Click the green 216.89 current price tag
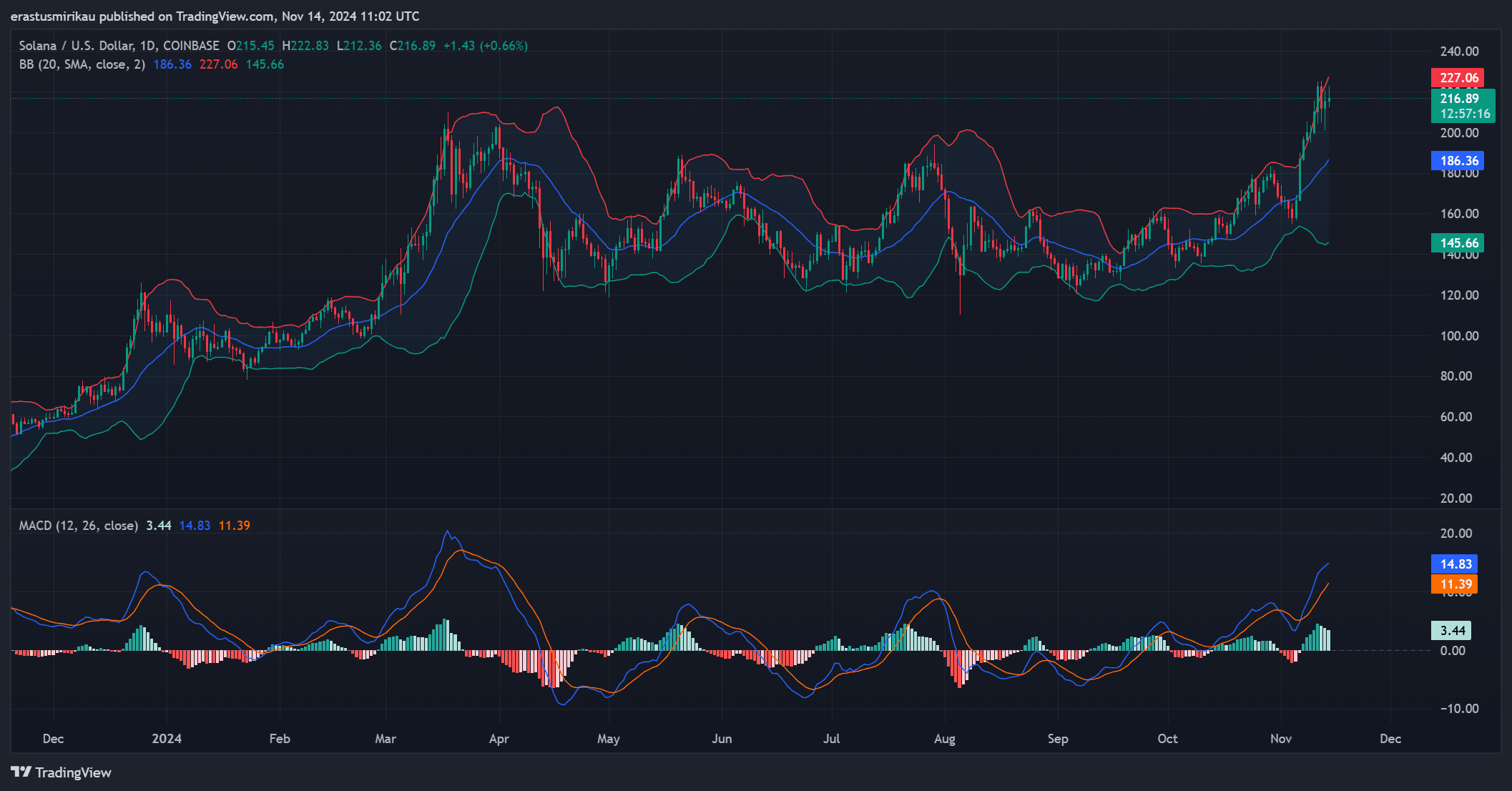 point(1463,106)
